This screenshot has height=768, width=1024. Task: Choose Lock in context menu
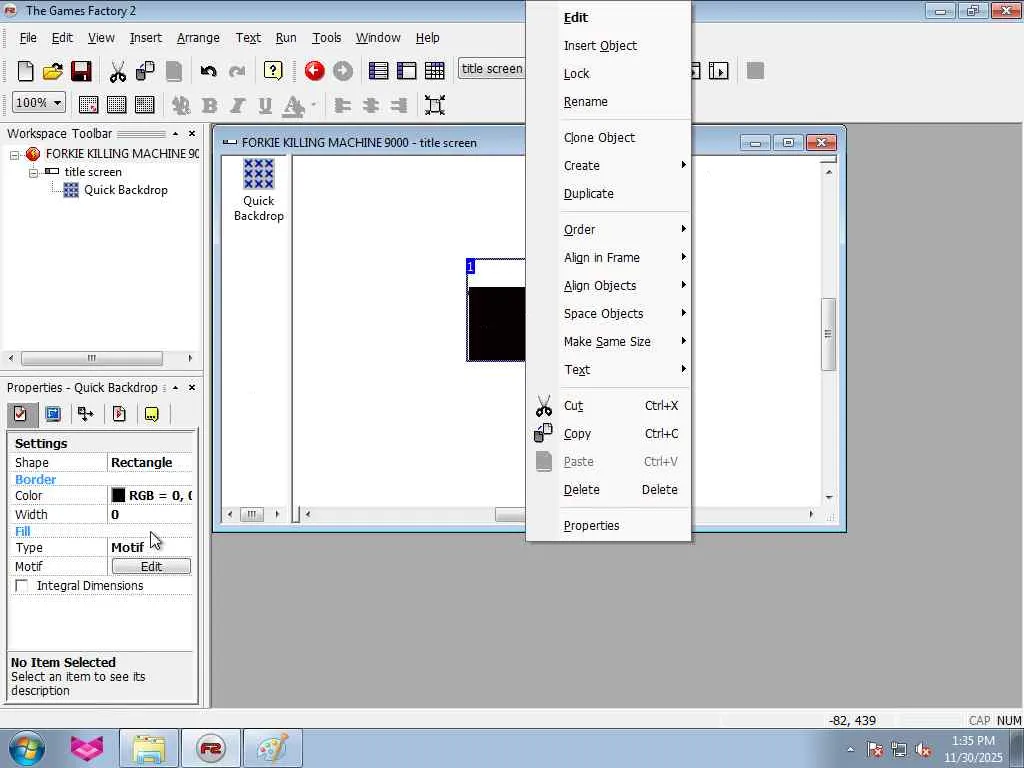577,74
